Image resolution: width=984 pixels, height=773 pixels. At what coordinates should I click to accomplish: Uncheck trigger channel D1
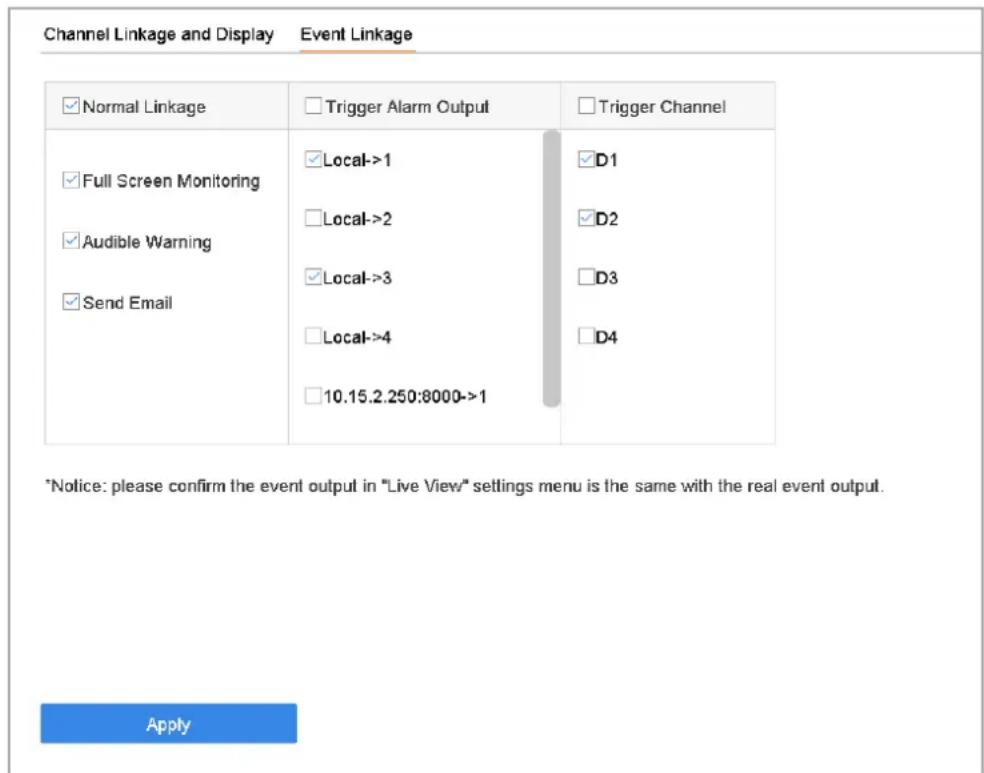tap(586, 159)
